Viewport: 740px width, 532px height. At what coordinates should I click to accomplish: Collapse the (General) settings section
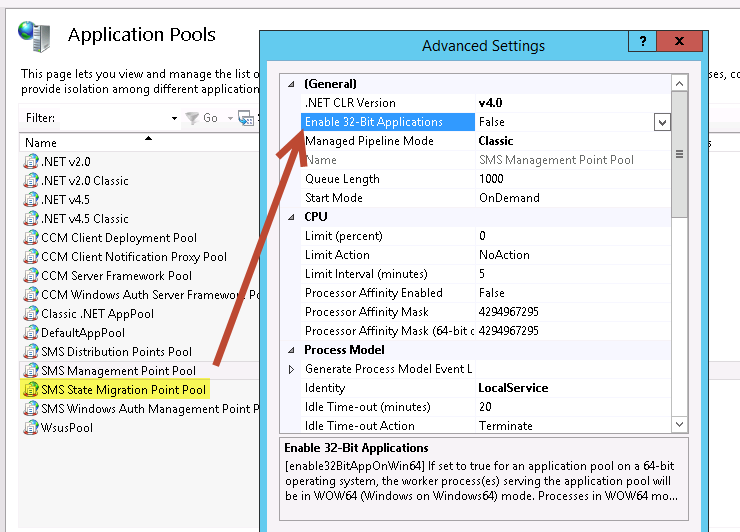pos(292,84)
